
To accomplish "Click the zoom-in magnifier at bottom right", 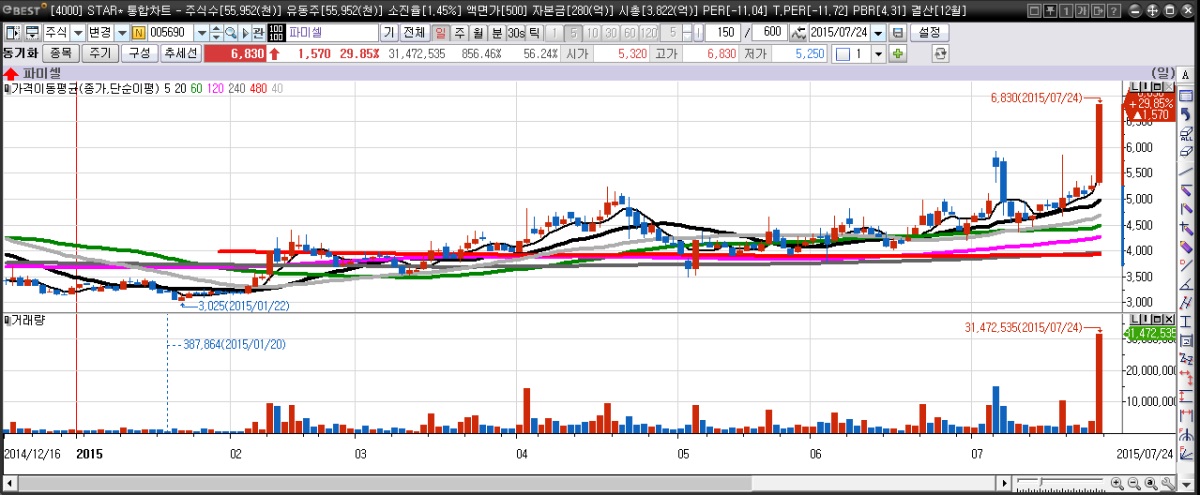I will click(x=1115, y=484).
